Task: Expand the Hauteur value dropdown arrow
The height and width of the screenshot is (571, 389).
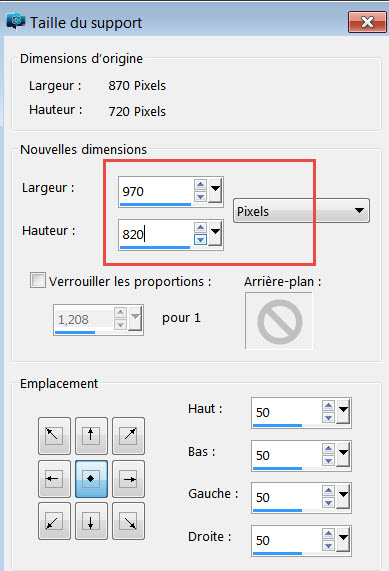Action: [216, 233]
